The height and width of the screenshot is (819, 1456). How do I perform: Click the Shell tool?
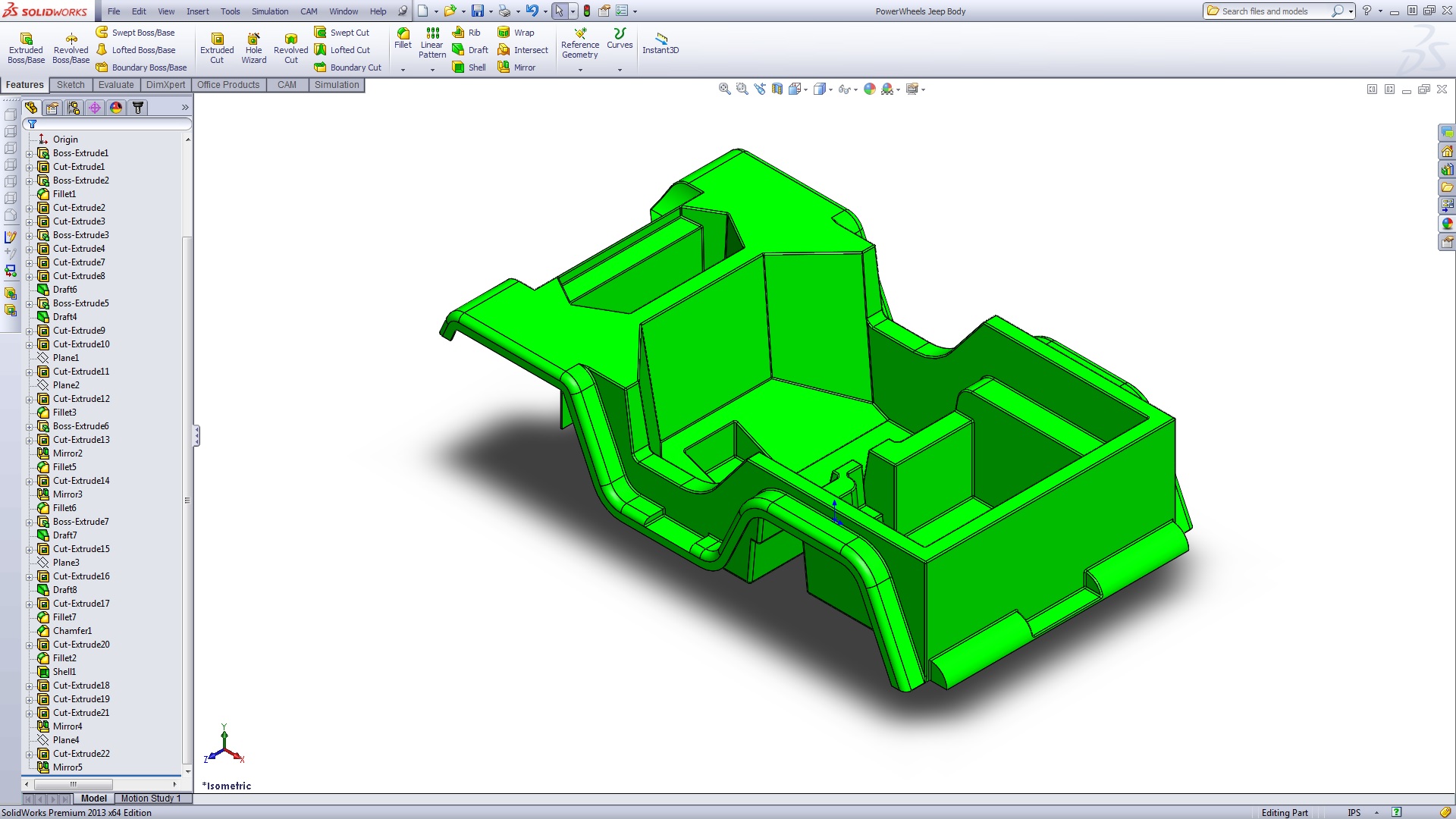point(469,67)
